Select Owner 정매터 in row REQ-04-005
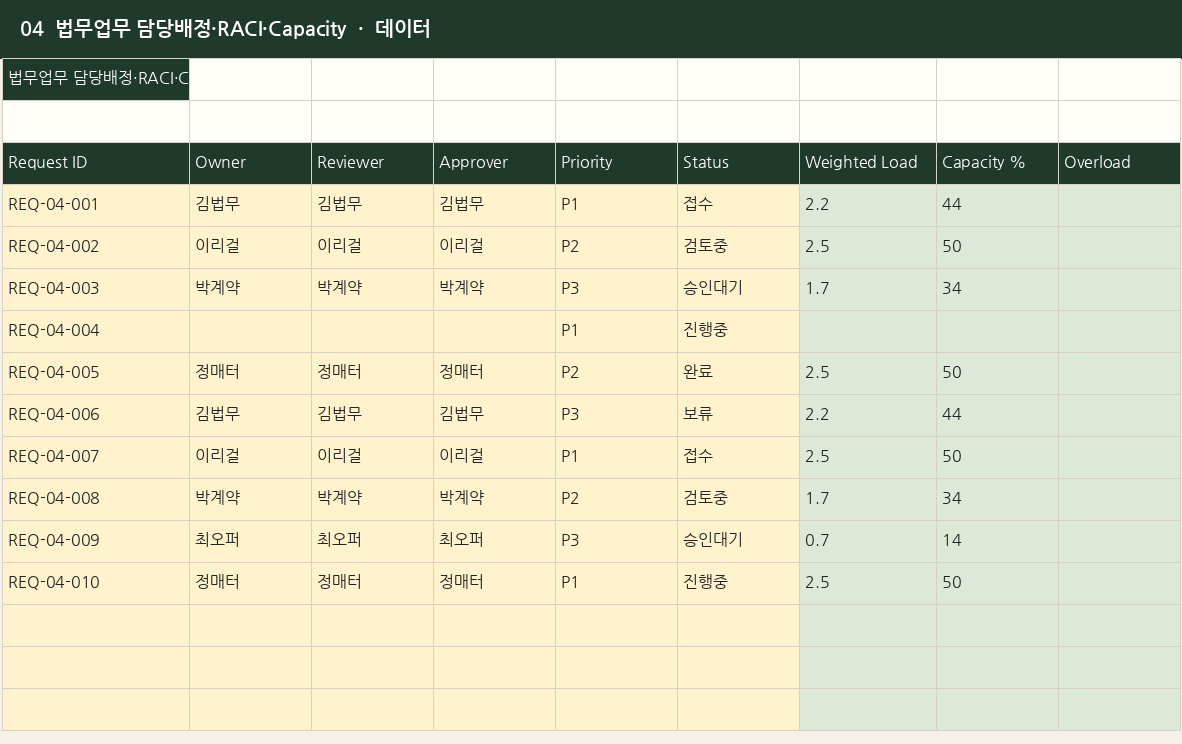Viewport: 1182px width, 744px height. 250,373
